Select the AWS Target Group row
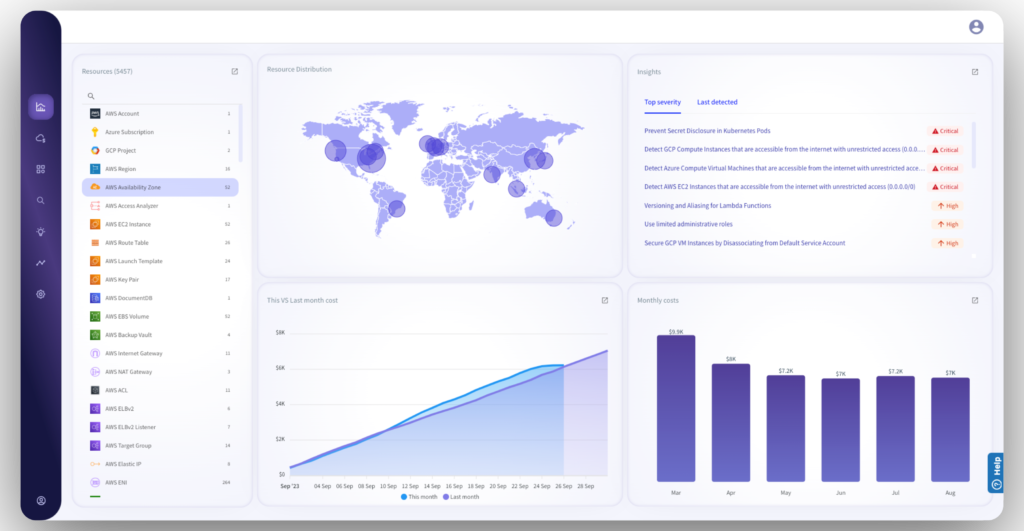The height and width of the screenshot is (531, 1024). click(x=160, y=445)
